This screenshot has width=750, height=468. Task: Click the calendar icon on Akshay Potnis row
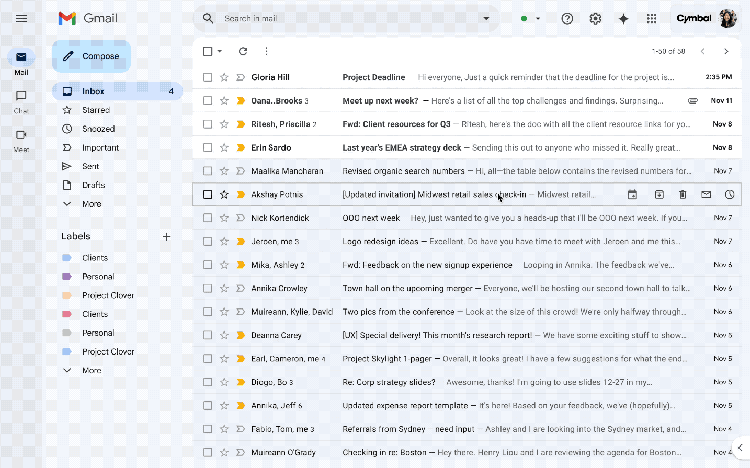click(632, 194)
